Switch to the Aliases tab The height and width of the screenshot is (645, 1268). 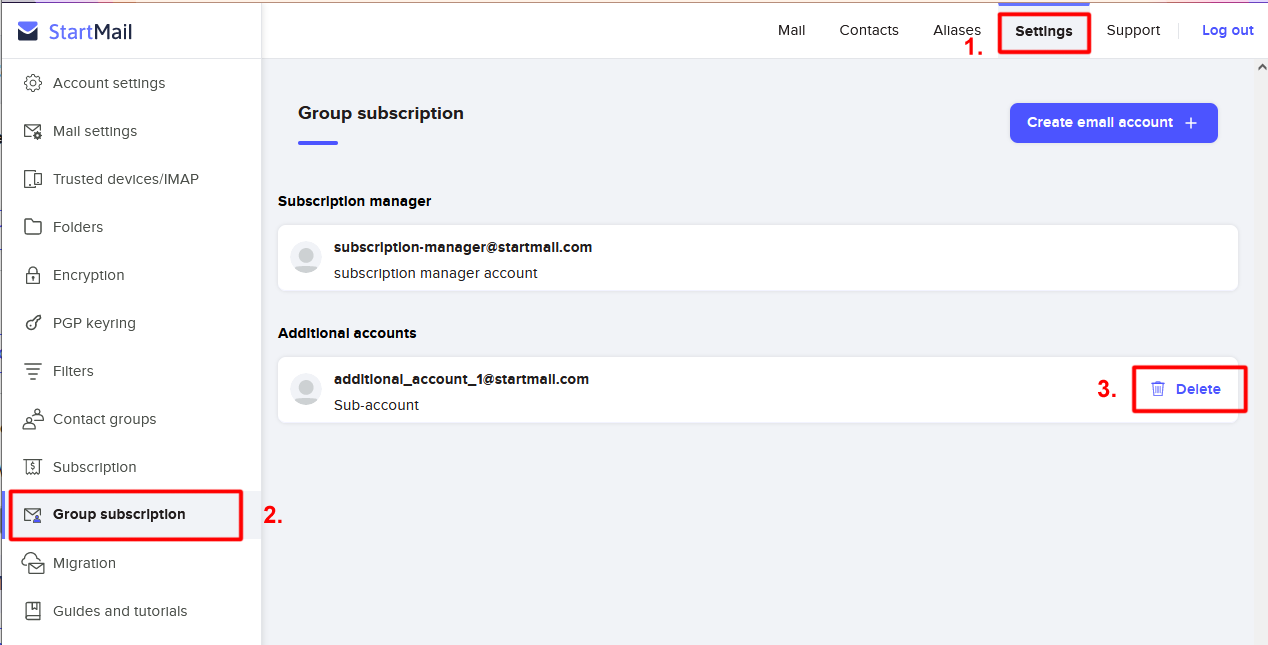[x=957, y=30]
